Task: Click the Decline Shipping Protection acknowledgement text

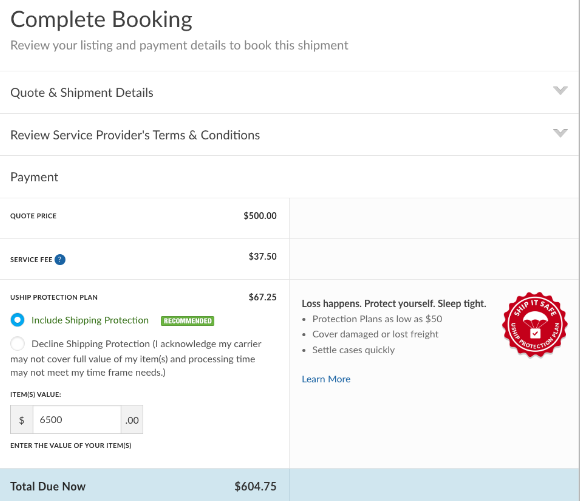Action: pyautogui.click(x=136, y=358)
